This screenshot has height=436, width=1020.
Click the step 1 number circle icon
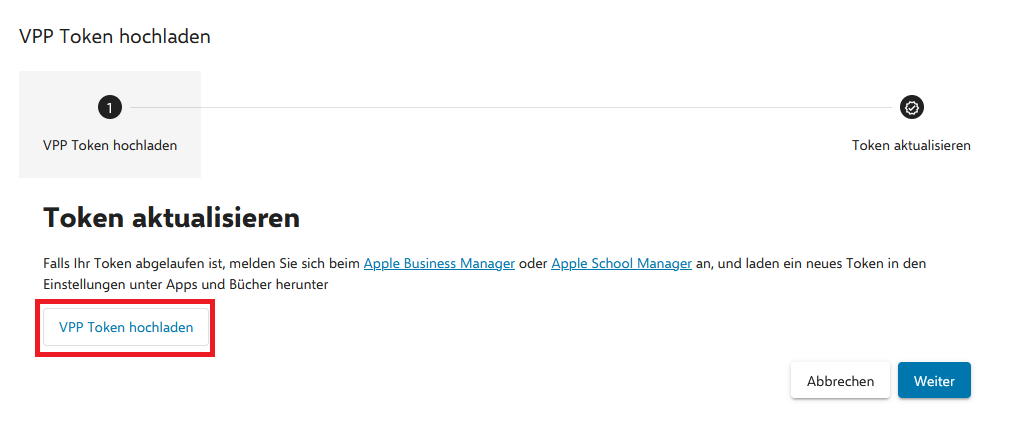point(110,107)
